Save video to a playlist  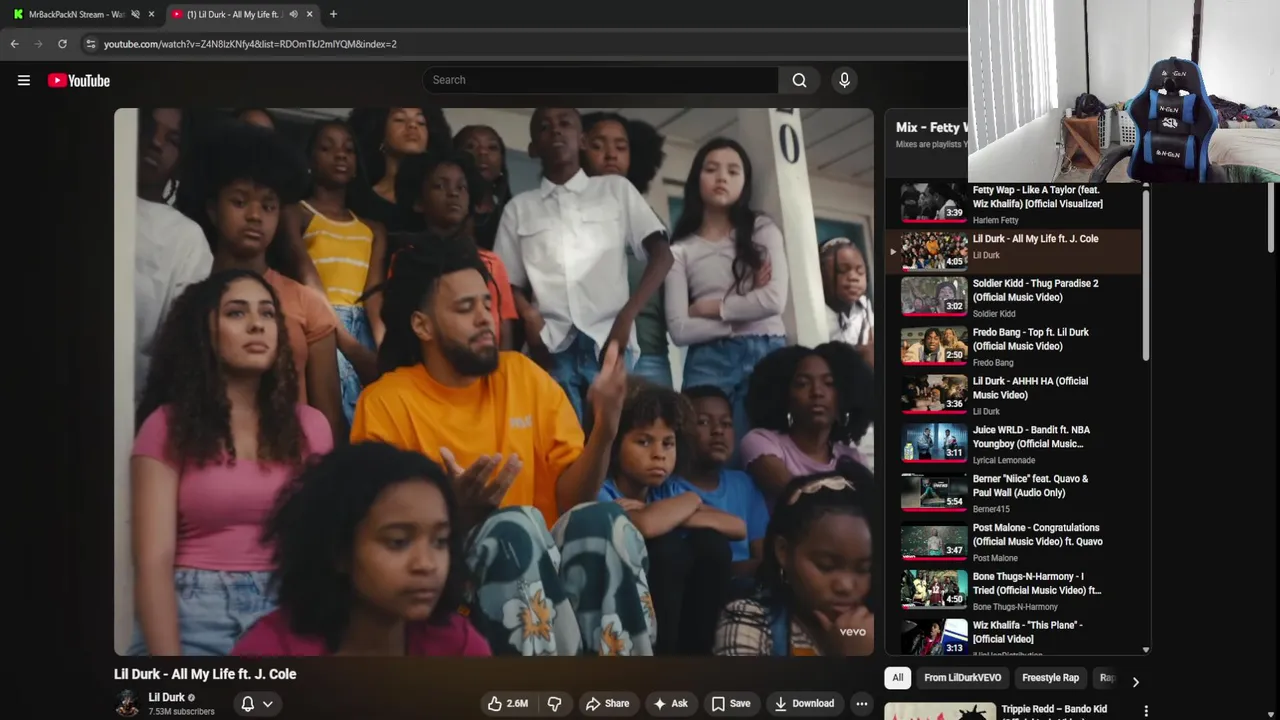[731, 704]
